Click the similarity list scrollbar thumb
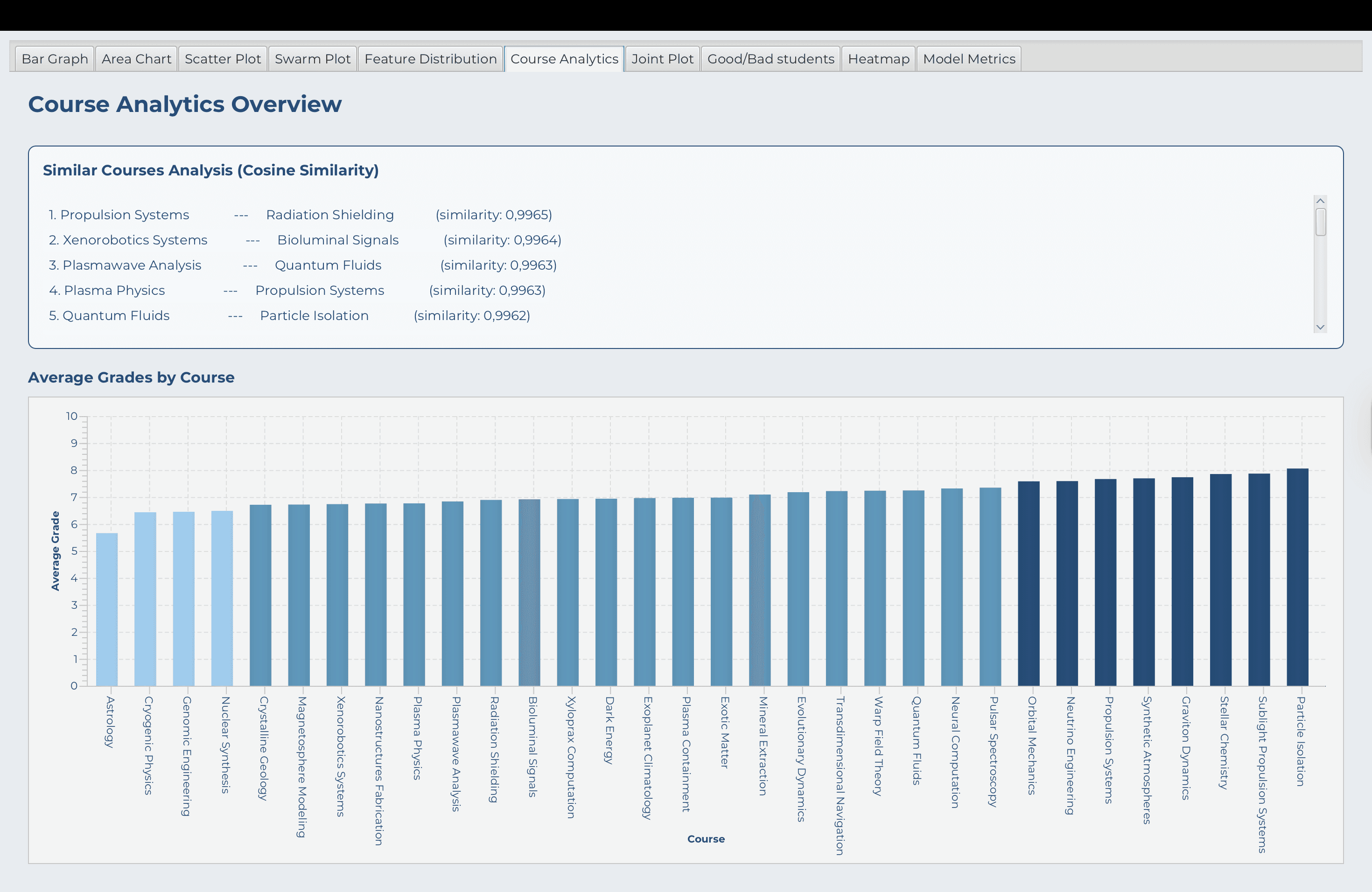 [1320, 222]
